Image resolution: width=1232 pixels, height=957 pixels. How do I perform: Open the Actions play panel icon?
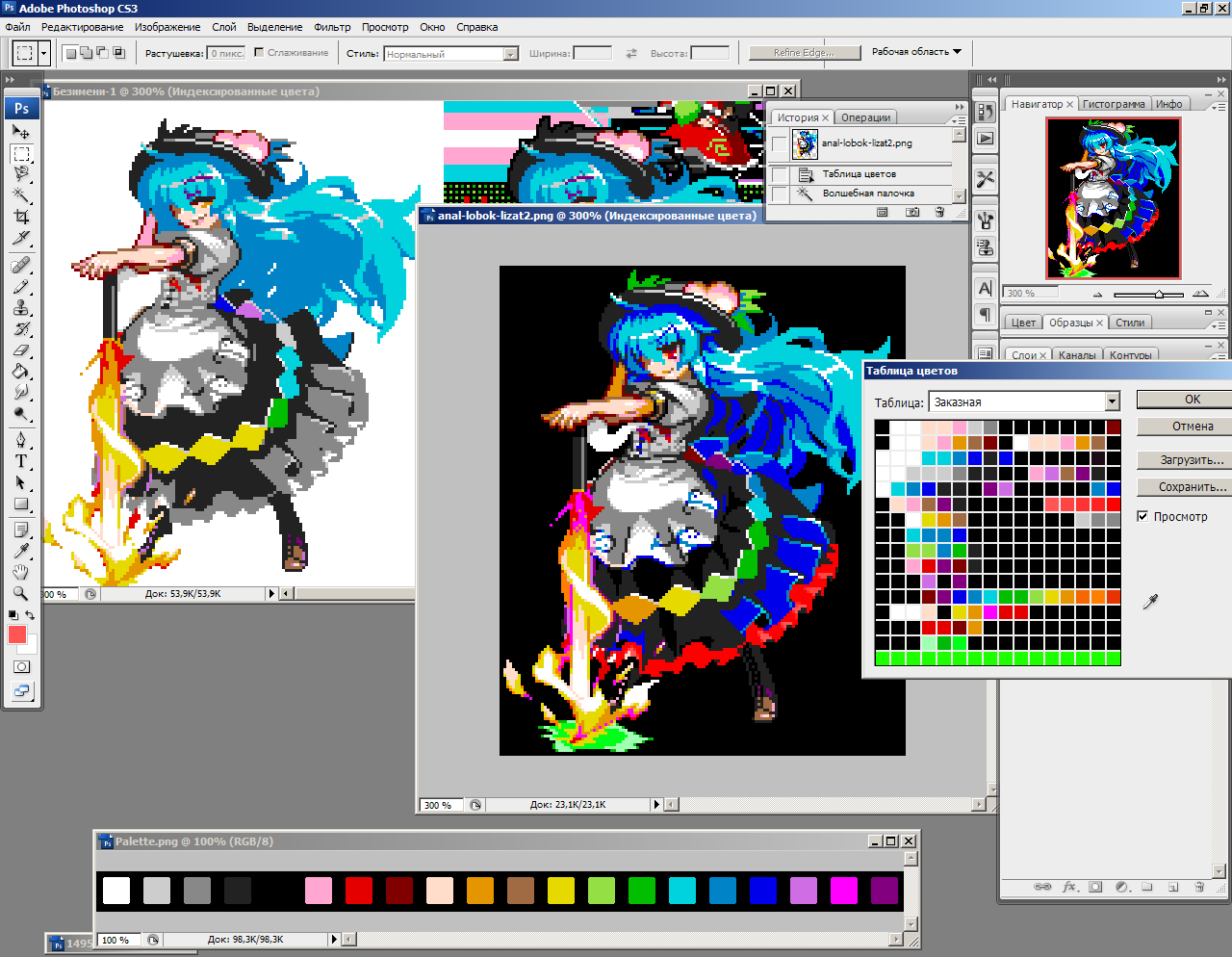click(985, 138)
